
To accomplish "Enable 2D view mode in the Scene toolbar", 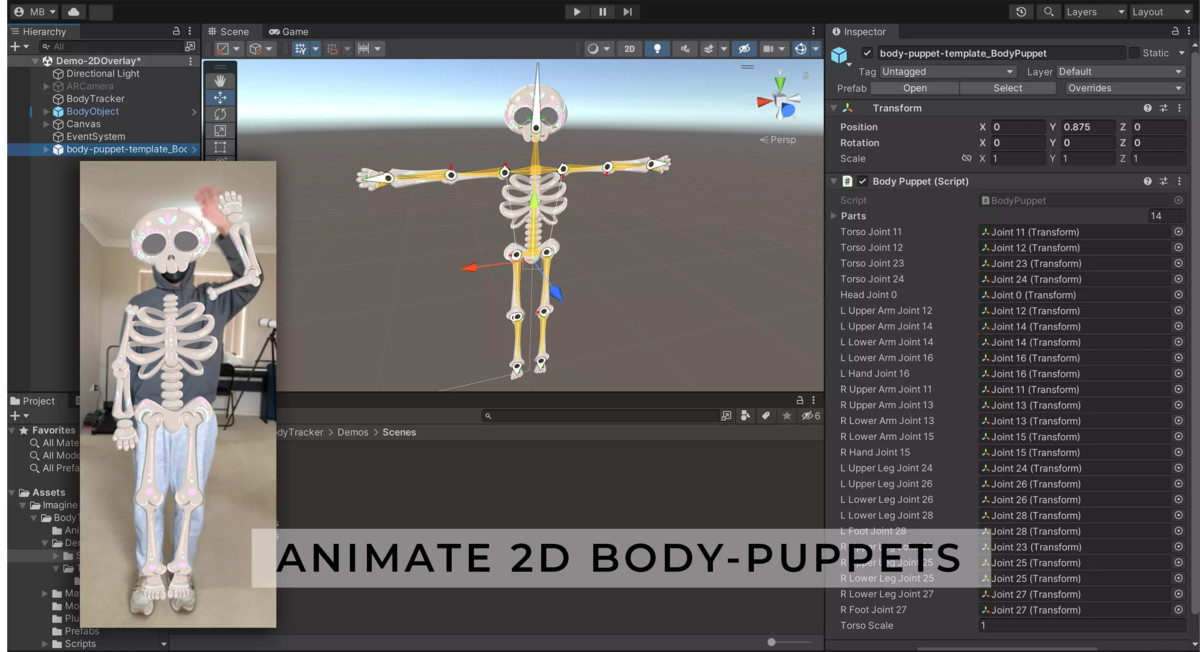I will click(x=630, y=48).
